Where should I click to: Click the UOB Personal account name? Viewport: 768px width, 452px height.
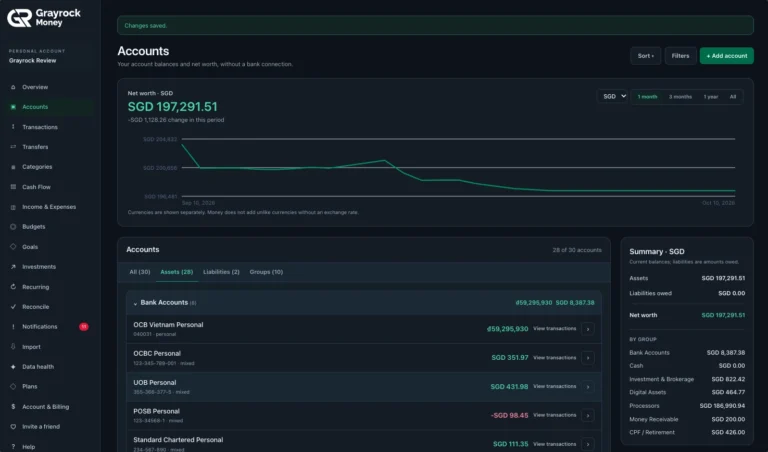pos(154,382)
